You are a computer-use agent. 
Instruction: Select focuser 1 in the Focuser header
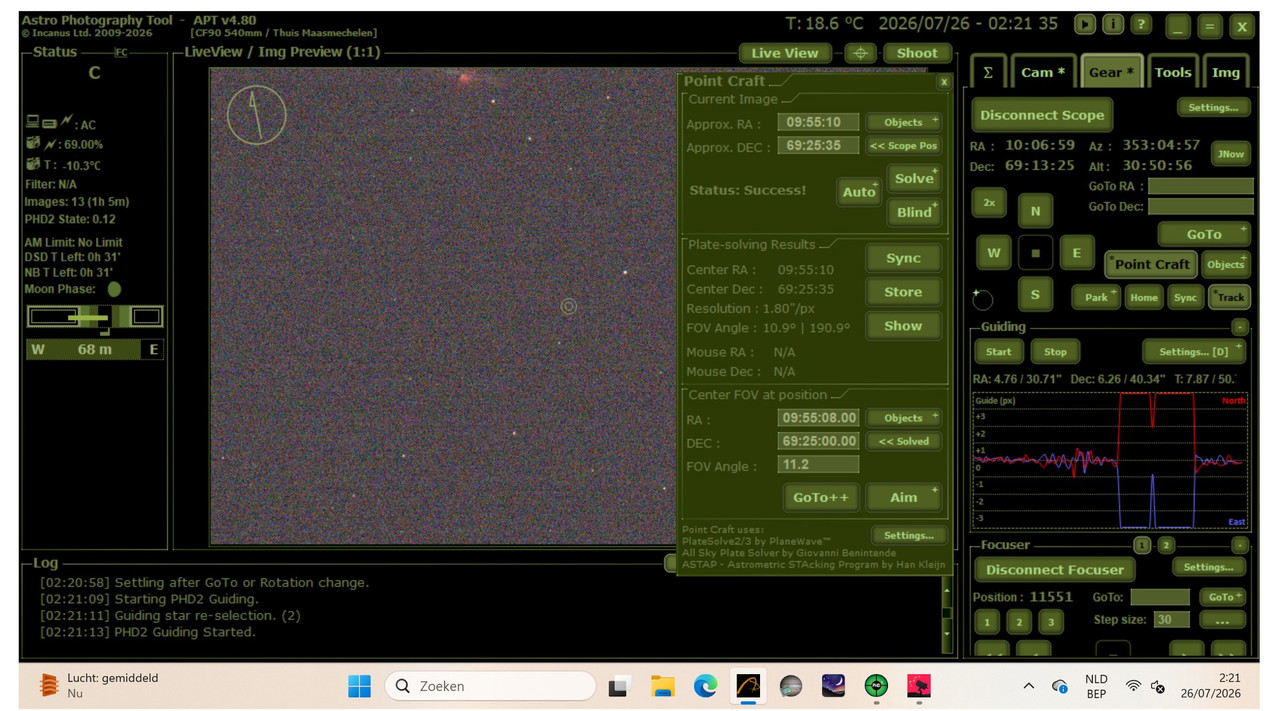(x=1142, y=545)
